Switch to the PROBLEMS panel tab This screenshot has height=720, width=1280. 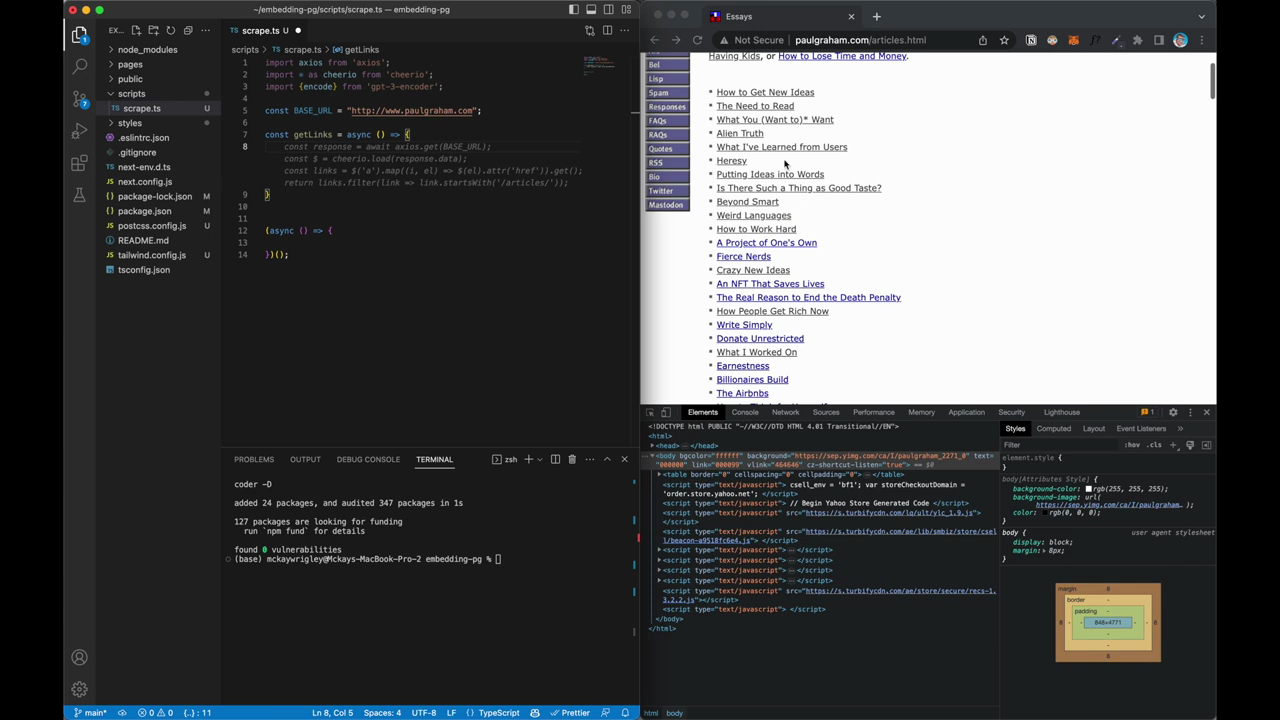[x=254, y=459]
